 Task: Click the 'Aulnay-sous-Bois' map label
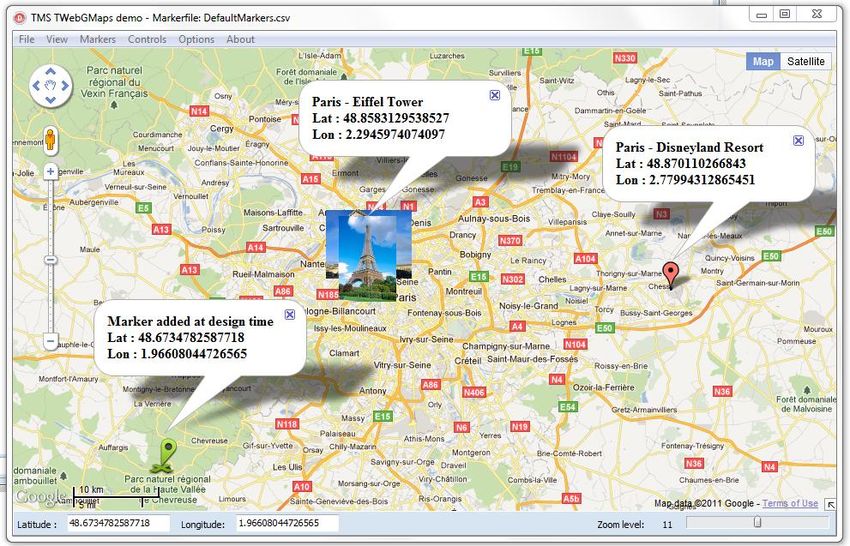[x=494, y=219]
